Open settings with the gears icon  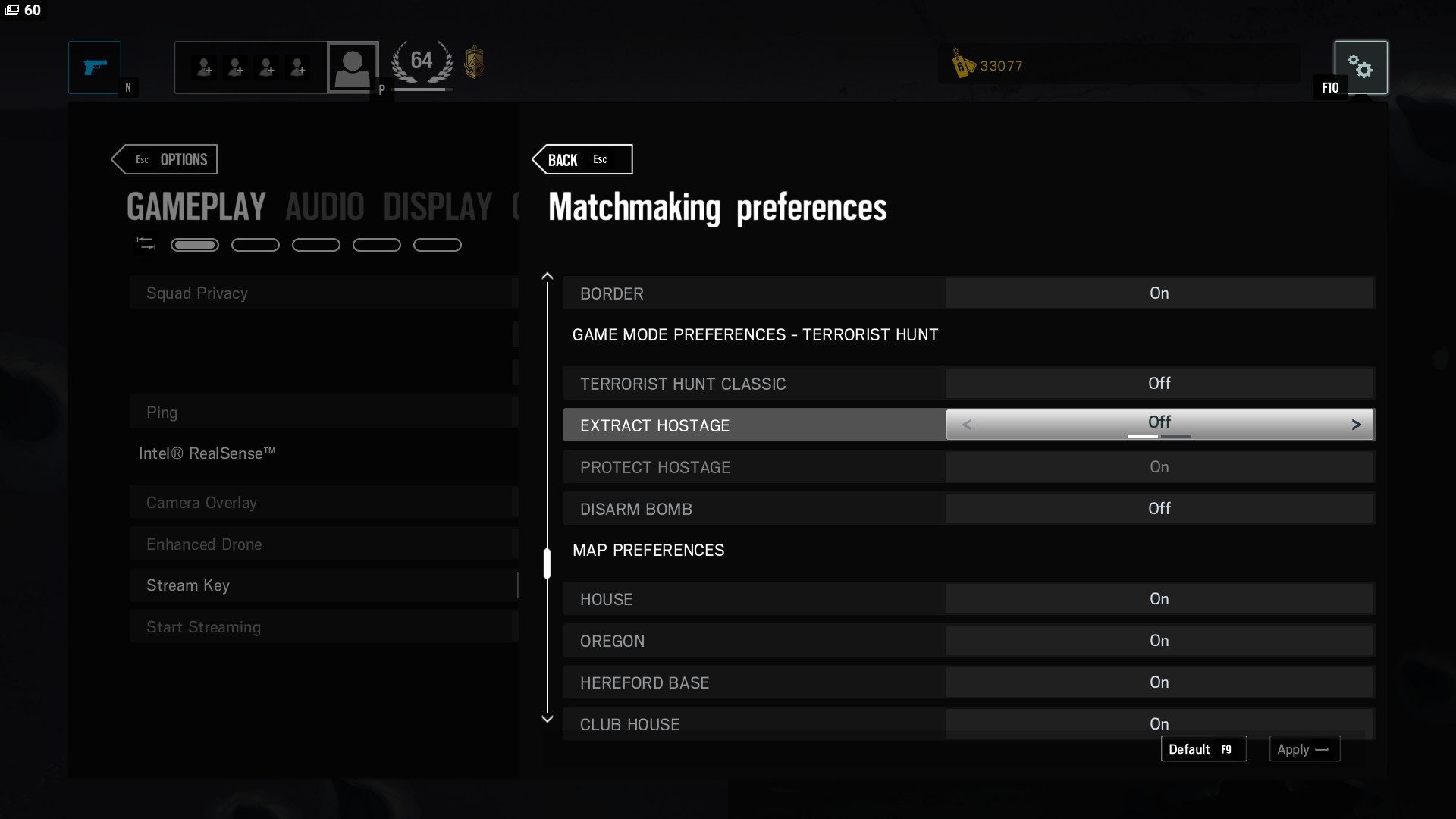pyautogui.click(x=1360, y=67)
